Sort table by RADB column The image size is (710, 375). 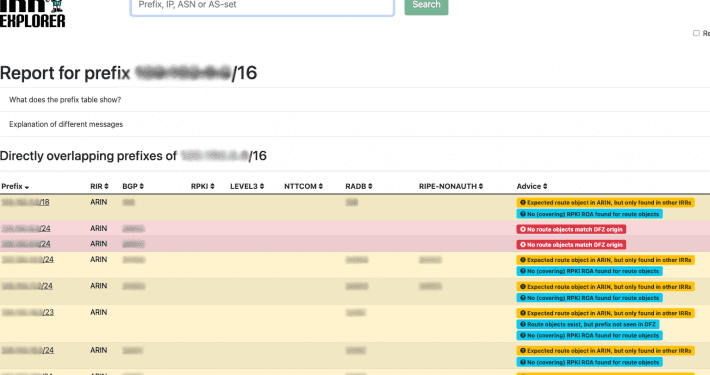359,186
